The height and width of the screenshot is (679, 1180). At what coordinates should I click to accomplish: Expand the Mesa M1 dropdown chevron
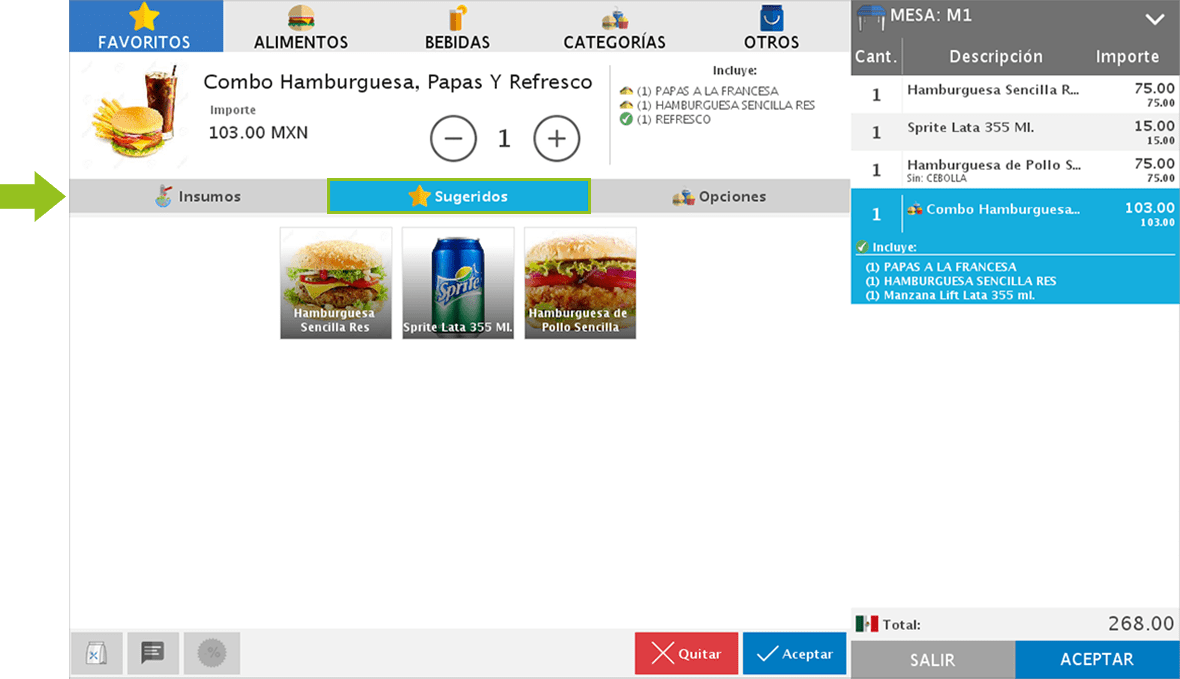1154,19
